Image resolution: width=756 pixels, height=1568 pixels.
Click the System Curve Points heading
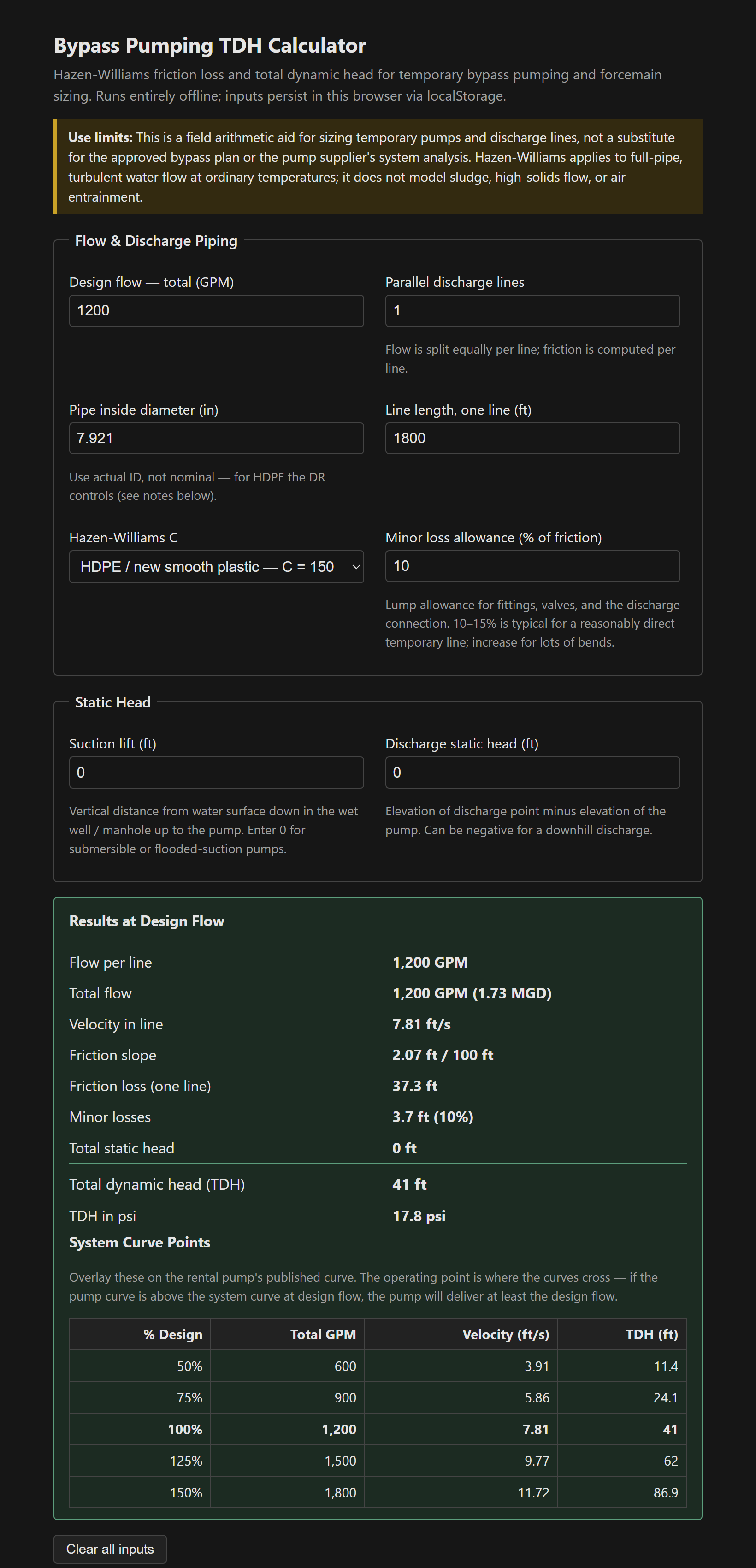pyautogui.click(x=139, y=1242)
